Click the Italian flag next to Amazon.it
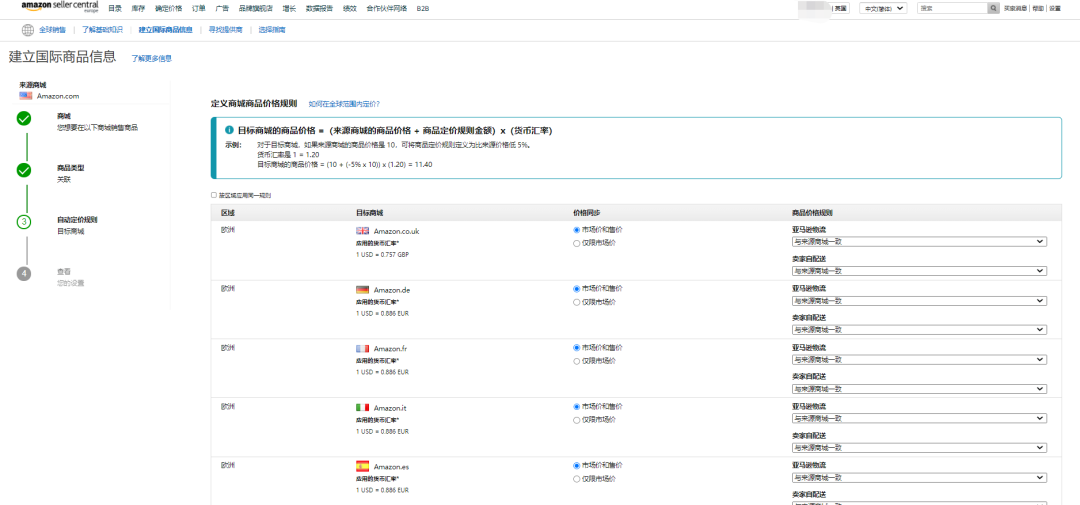Image resolution: width=1080 pixels, height=505 pixels. [x=362, y=407]
